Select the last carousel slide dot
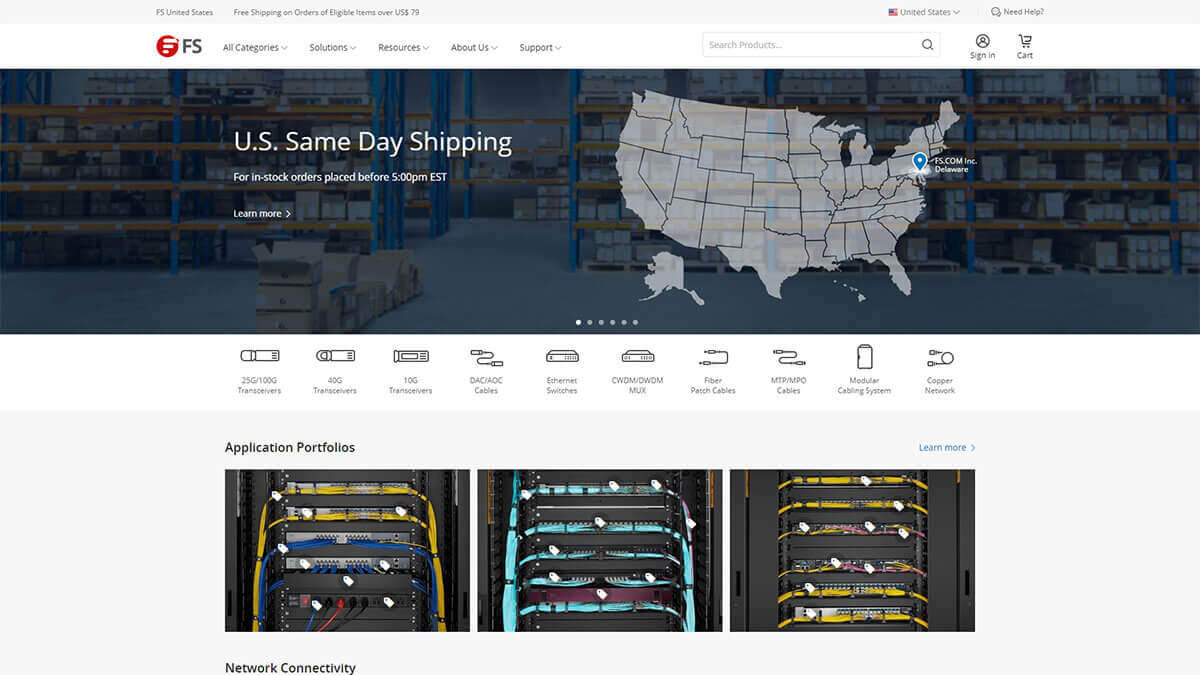 635,322
